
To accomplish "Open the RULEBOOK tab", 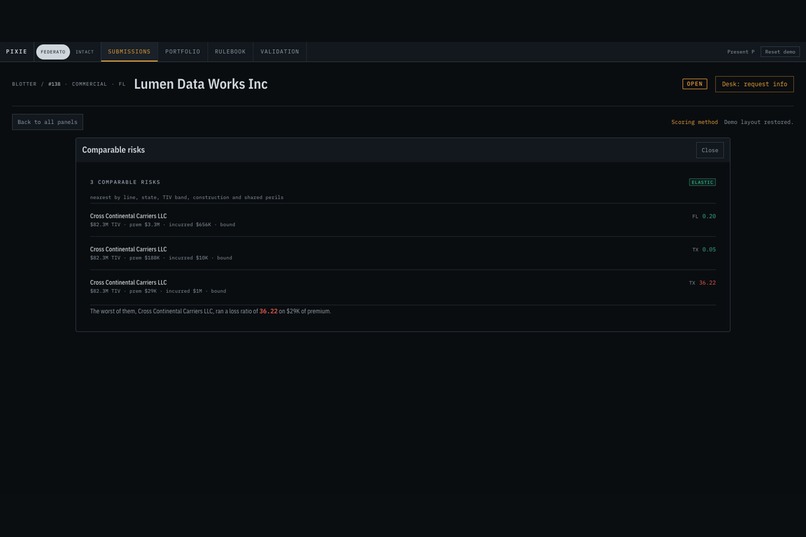I will pyautogui.click(x=230, y=51).
